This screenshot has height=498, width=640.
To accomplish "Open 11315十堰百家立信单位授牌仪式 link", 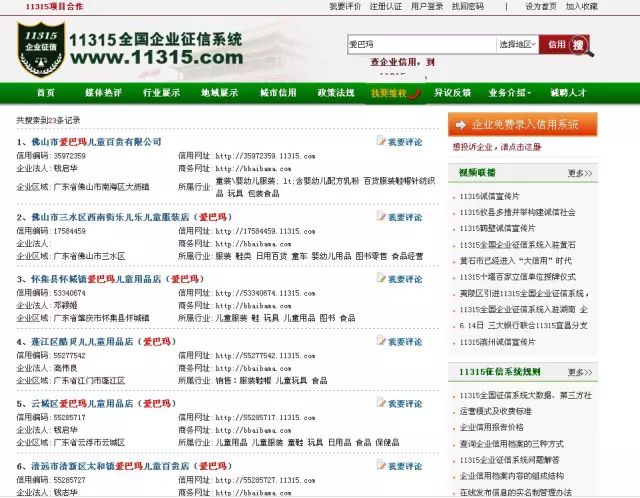I will pyautogui.click(x=518, y=277).
